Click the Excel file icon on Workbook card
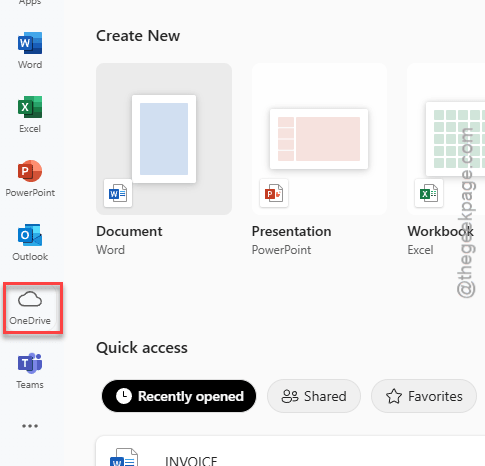The image size is (485, 466). tap(429, 193)
